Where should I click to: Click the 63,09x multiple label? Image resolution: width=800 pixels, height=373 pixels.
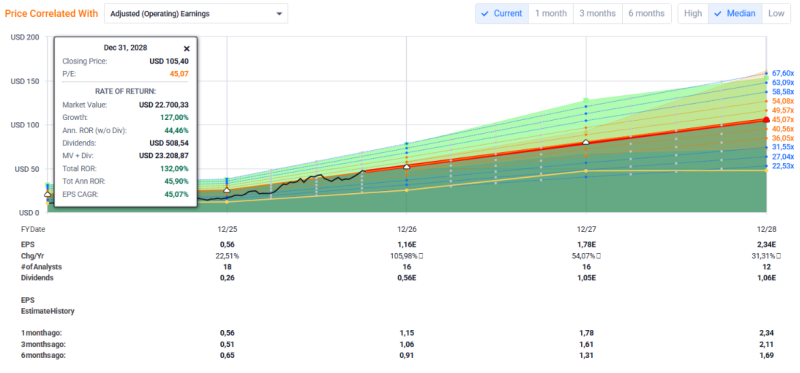[783, 82]
